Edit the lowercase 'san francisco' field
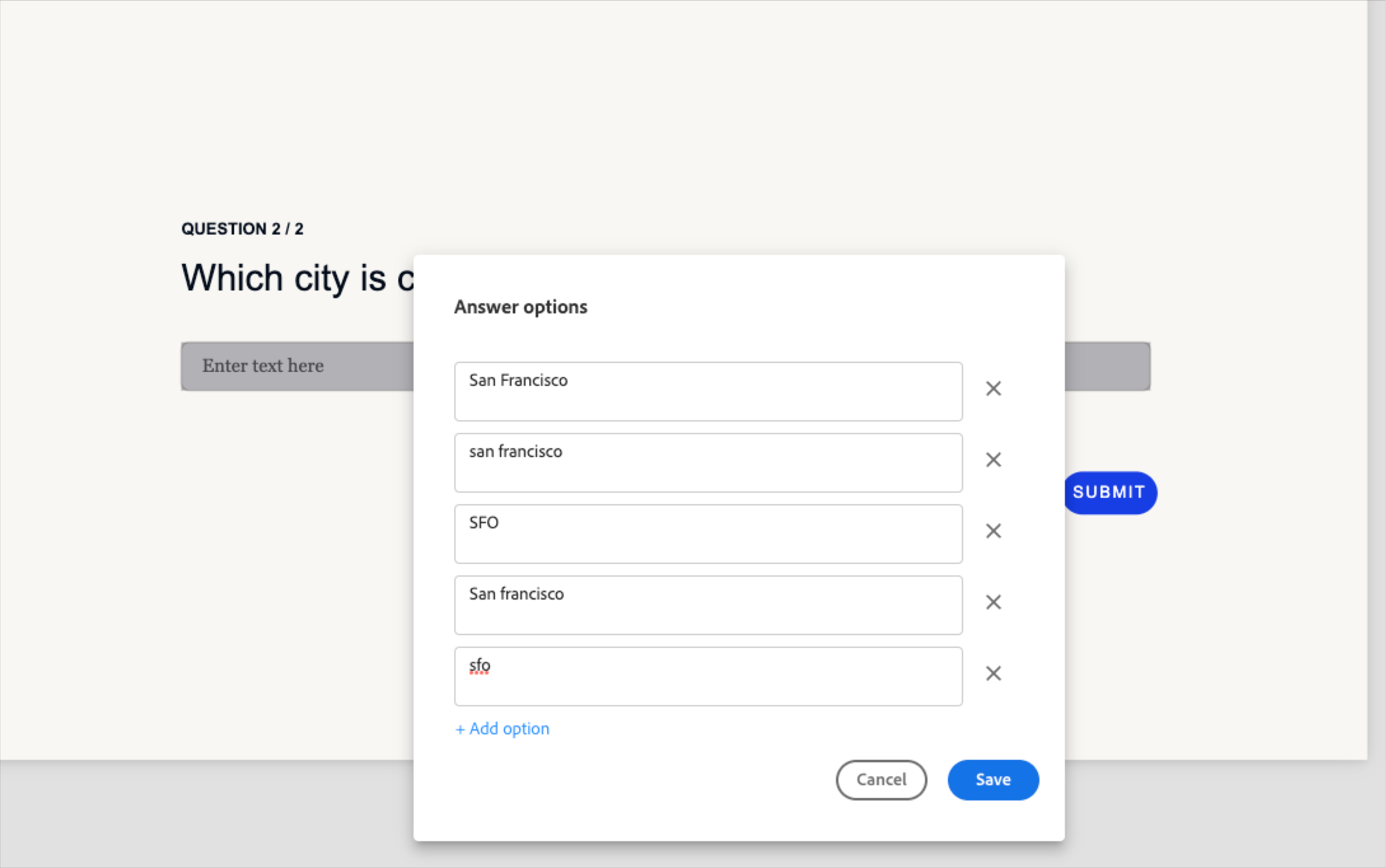This screenshot has height=868, width=1386. tap(707, 462)
